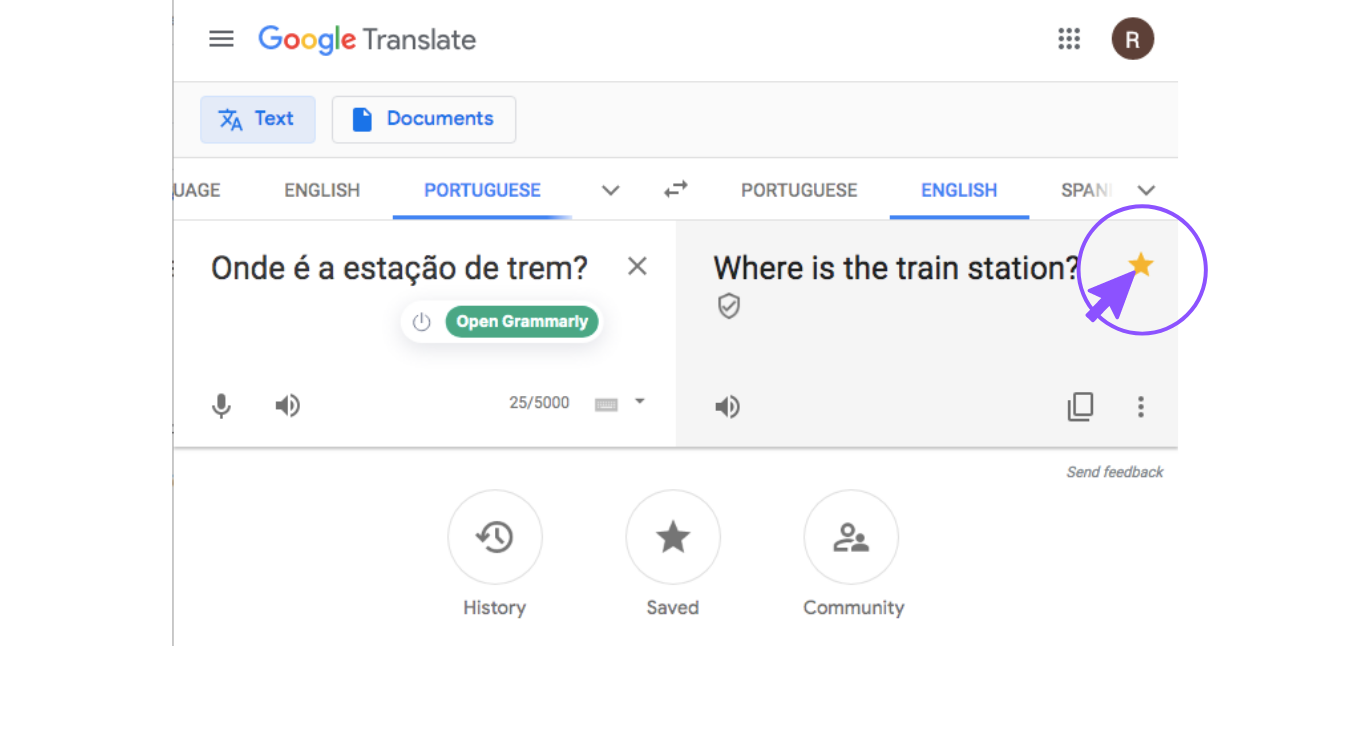This screenshot has width=1350, height=743.
Task: Switch to Documents translation mode
Action: pyautogui.click(x=424, y=119)
